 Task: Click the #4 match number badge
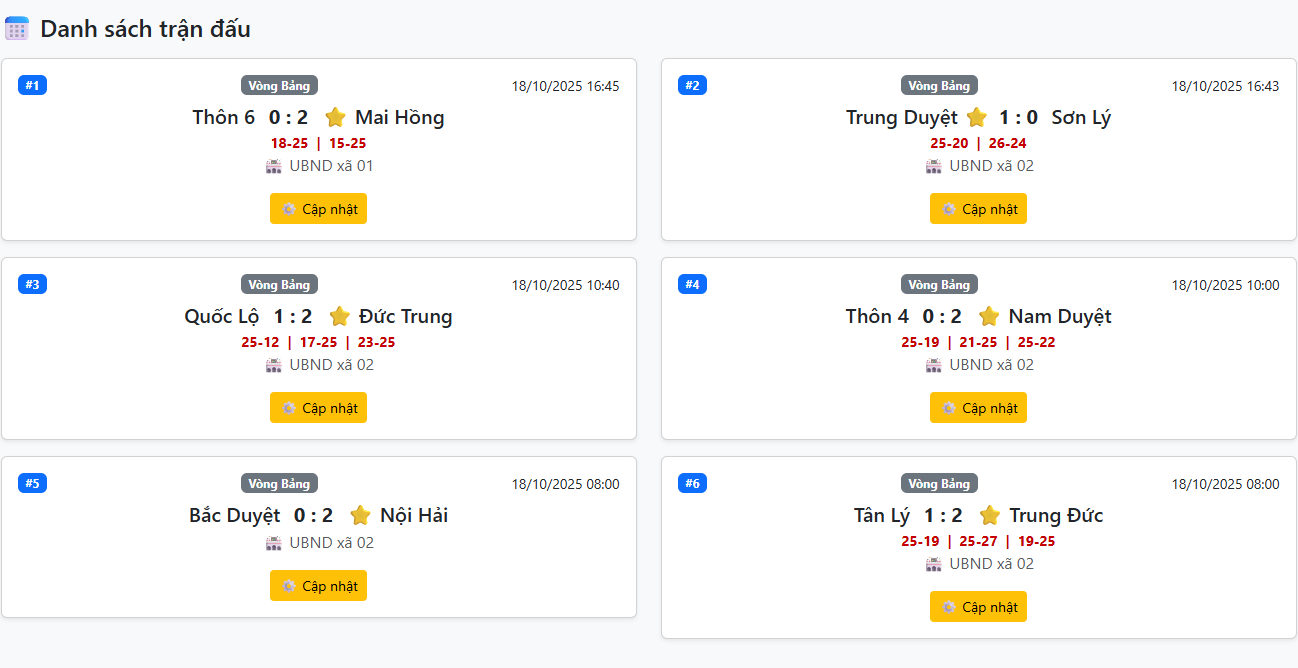point(692,283)
